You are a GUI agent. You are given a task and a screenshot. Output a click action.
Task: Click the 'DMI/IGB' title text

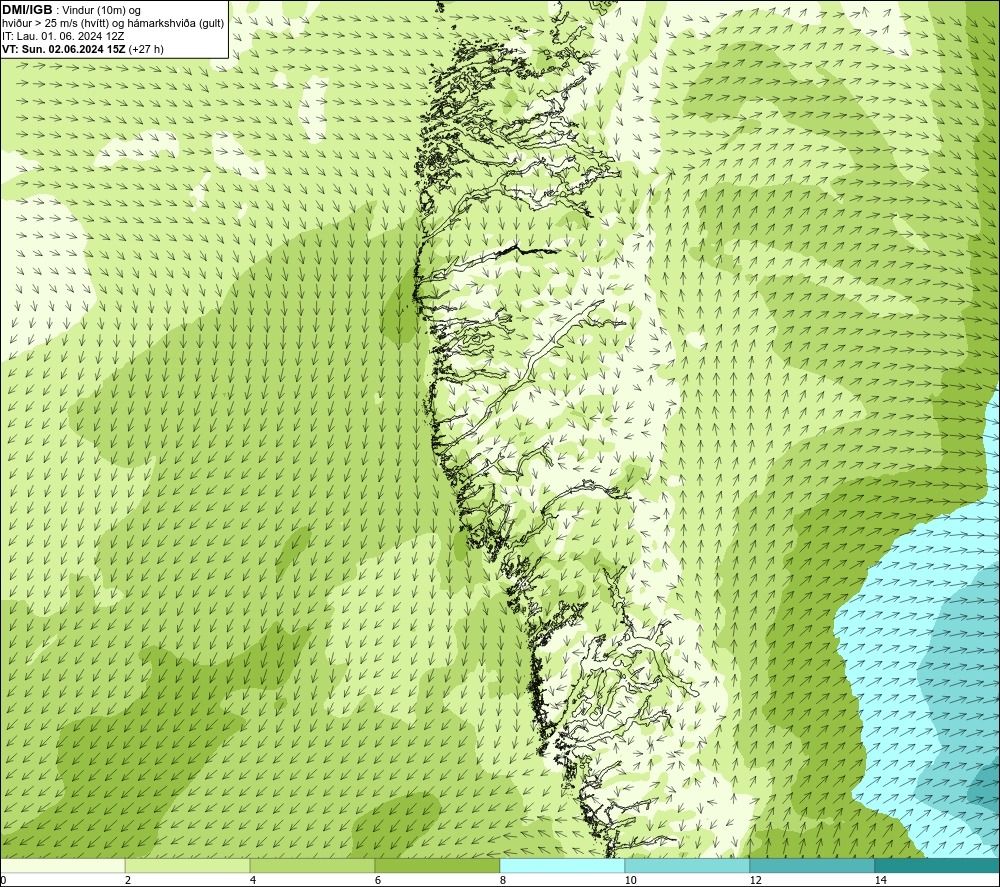(x=27, y=10)
